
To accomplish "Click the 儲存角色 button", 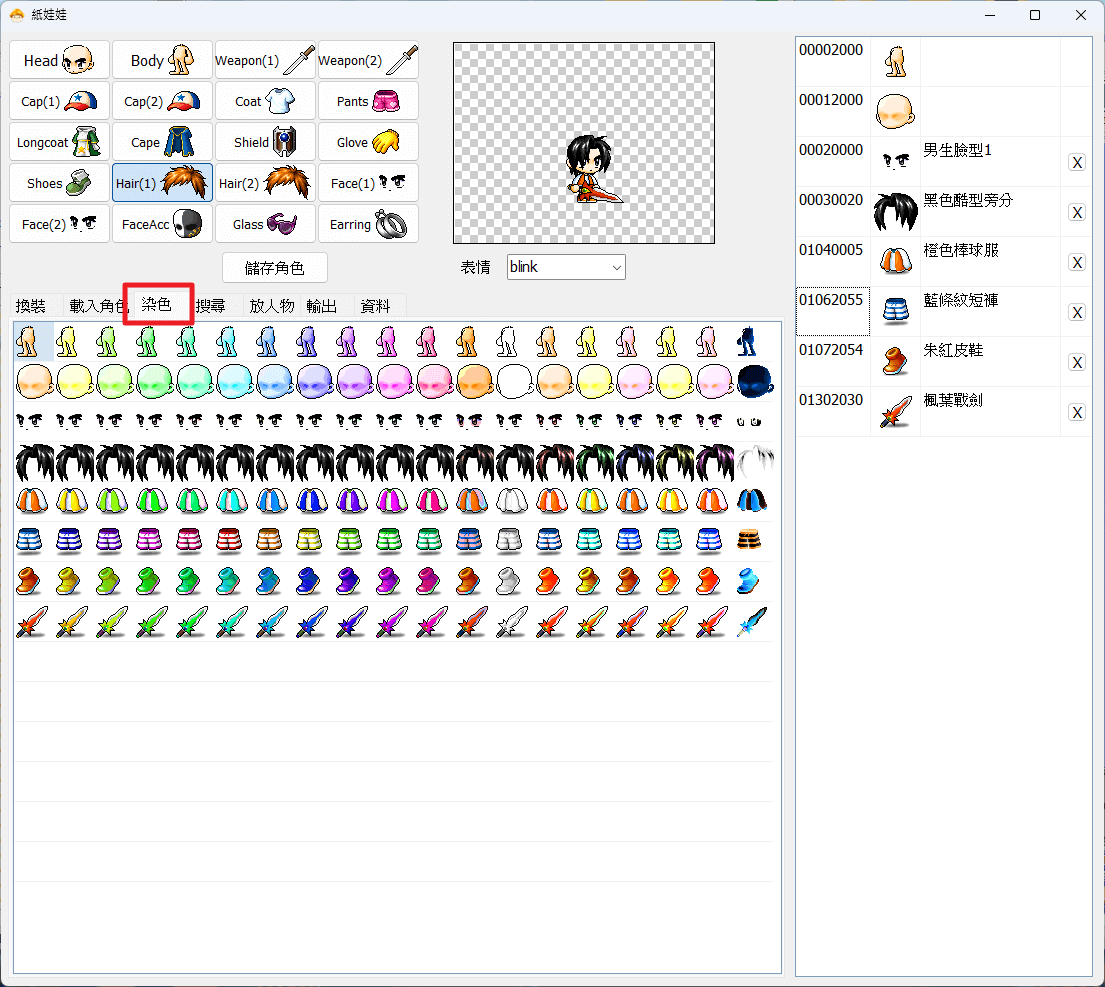I will click(x=275, y=268).
